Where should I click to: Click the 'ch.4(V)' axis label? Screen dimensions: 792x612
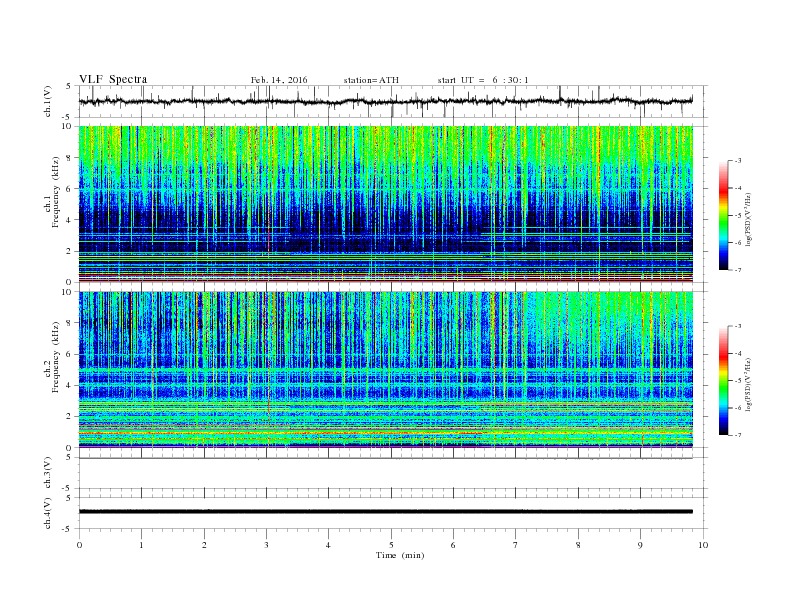pyautogui.click(x=48, y=513)
